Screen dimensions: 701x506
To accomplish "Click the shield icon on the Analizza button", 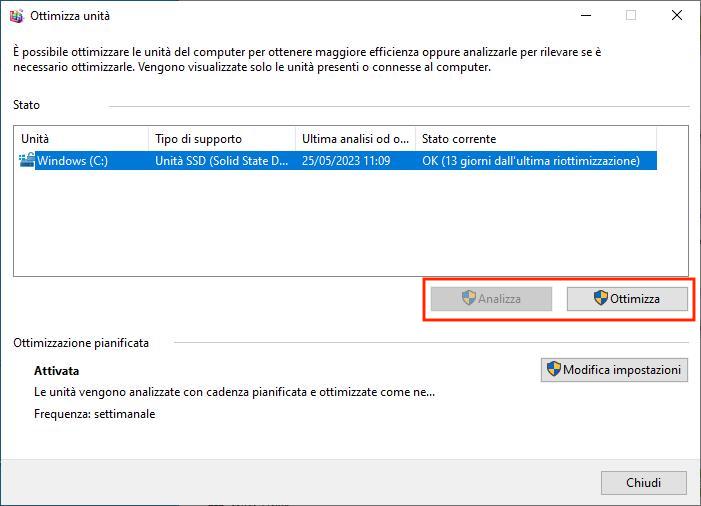I will [x=468, y=298].
